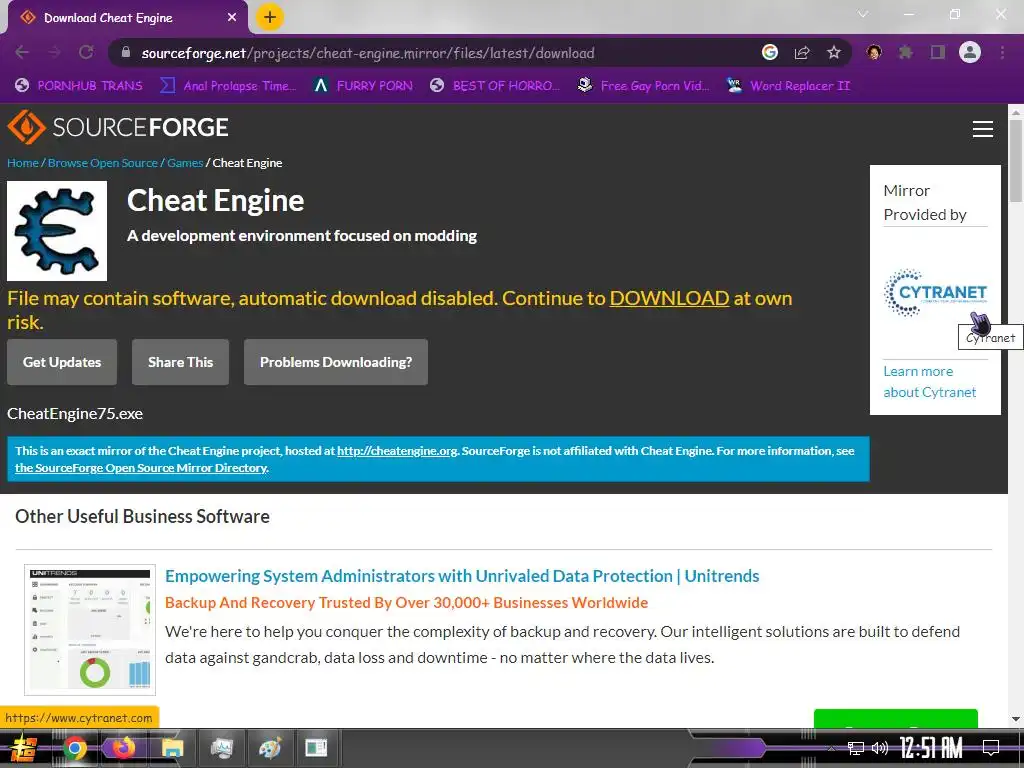
Task: Click Share This button
Action: pos(180,362)
